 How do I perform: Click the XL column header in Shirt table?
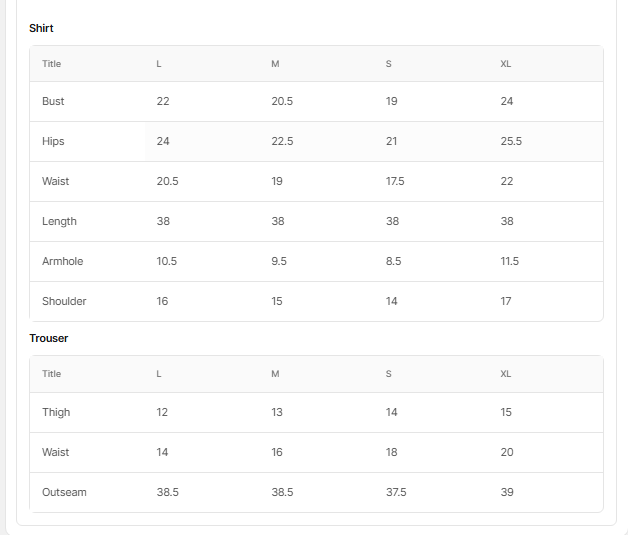[506, 64]
